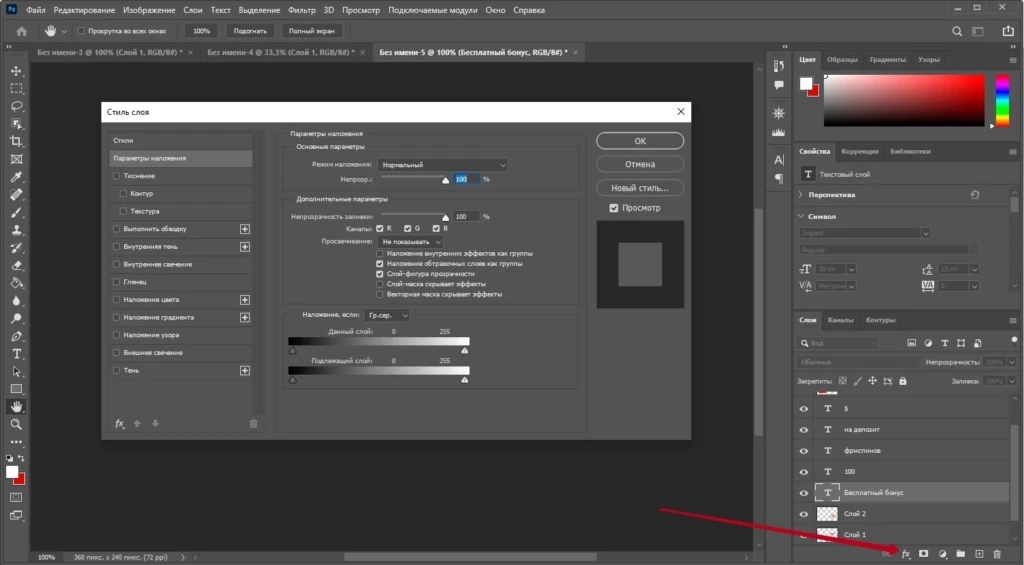Create new adjustment layer icon
The height and width of the screenshot is (565, 1024).
click(942, 554)
